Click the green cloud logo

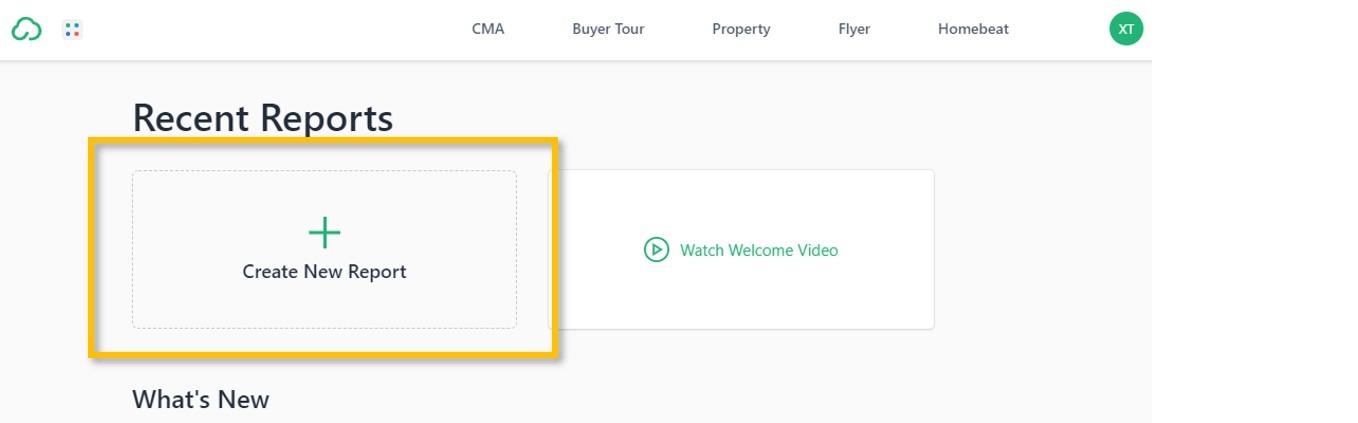[26, 30]
